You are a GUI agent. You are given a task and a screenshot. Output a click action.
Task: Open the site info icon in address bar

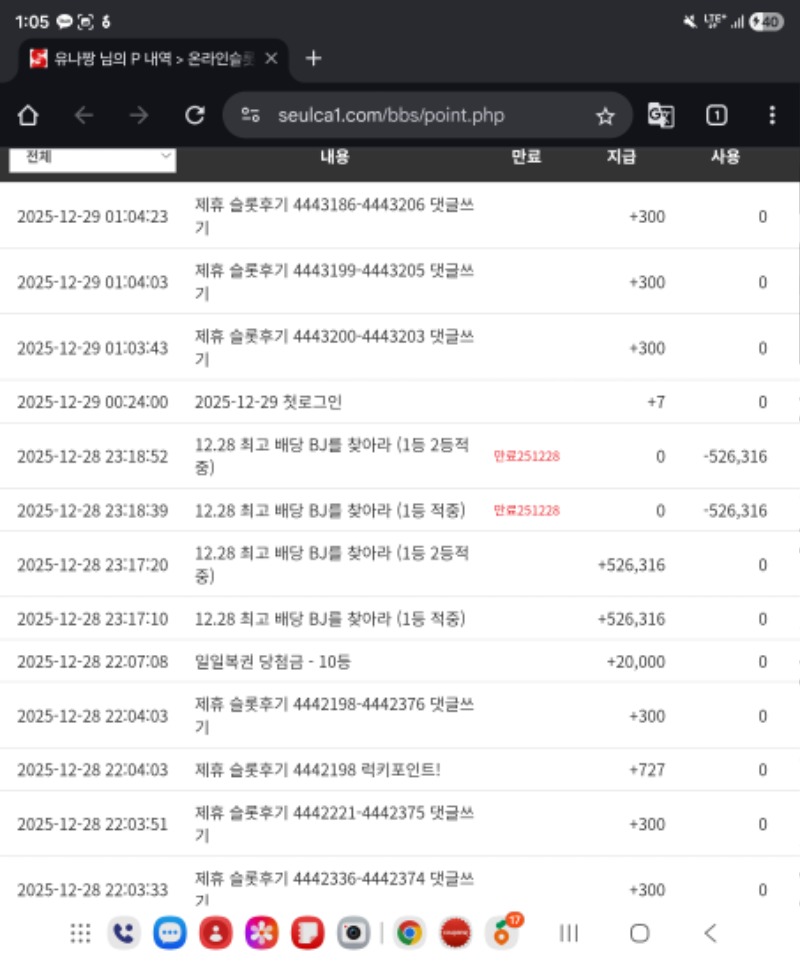pos(251,116)
